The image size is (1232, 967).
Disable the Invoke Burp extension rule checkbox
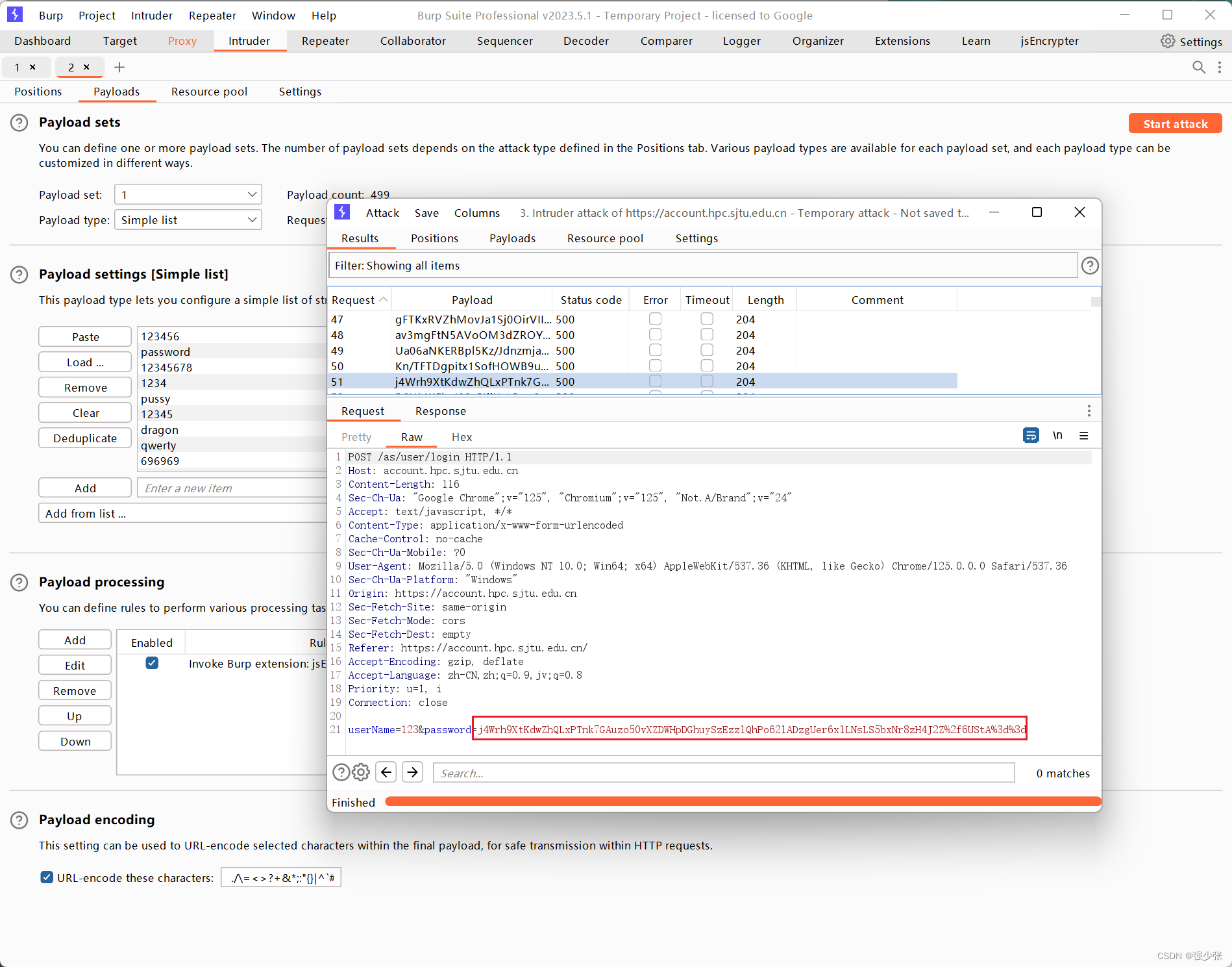tap(152, 663)
